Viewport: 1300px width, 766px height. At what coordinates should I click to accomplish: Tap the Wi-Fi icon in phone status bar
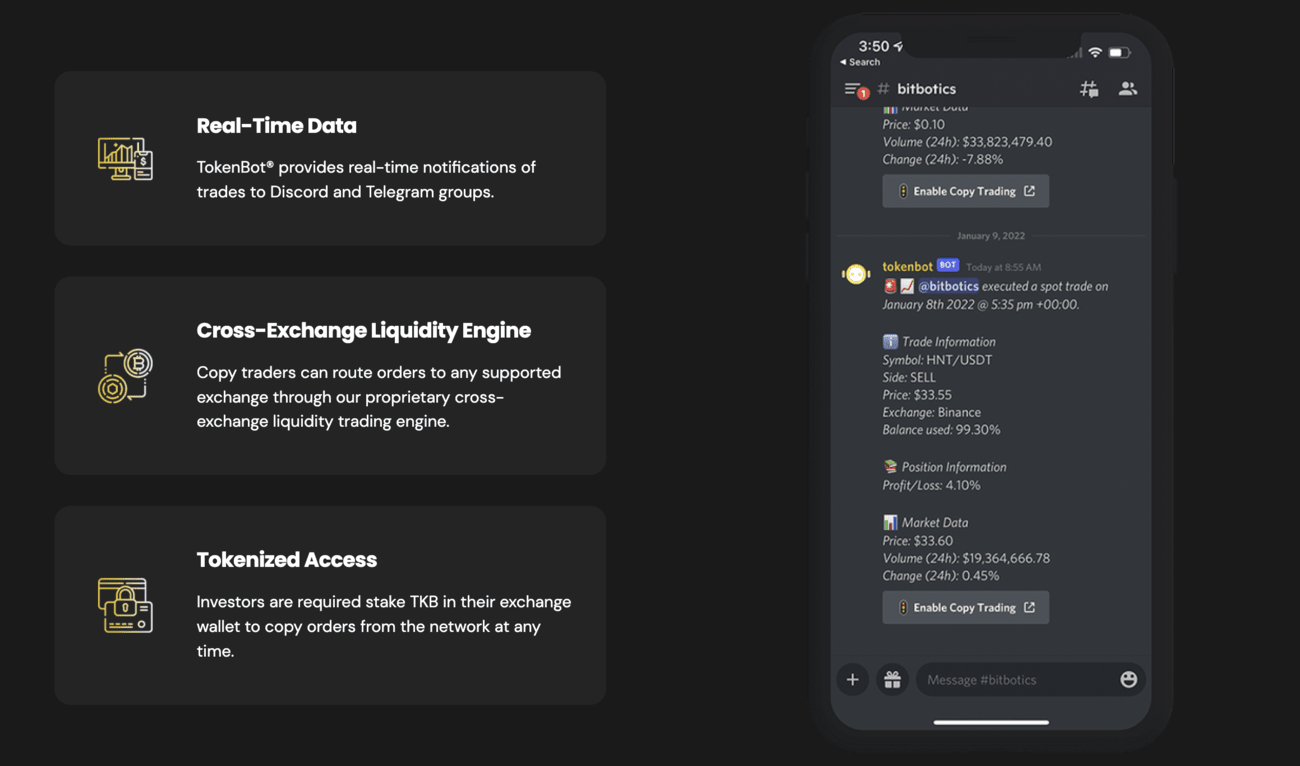pyautogui.click(x=1095, y=52)
